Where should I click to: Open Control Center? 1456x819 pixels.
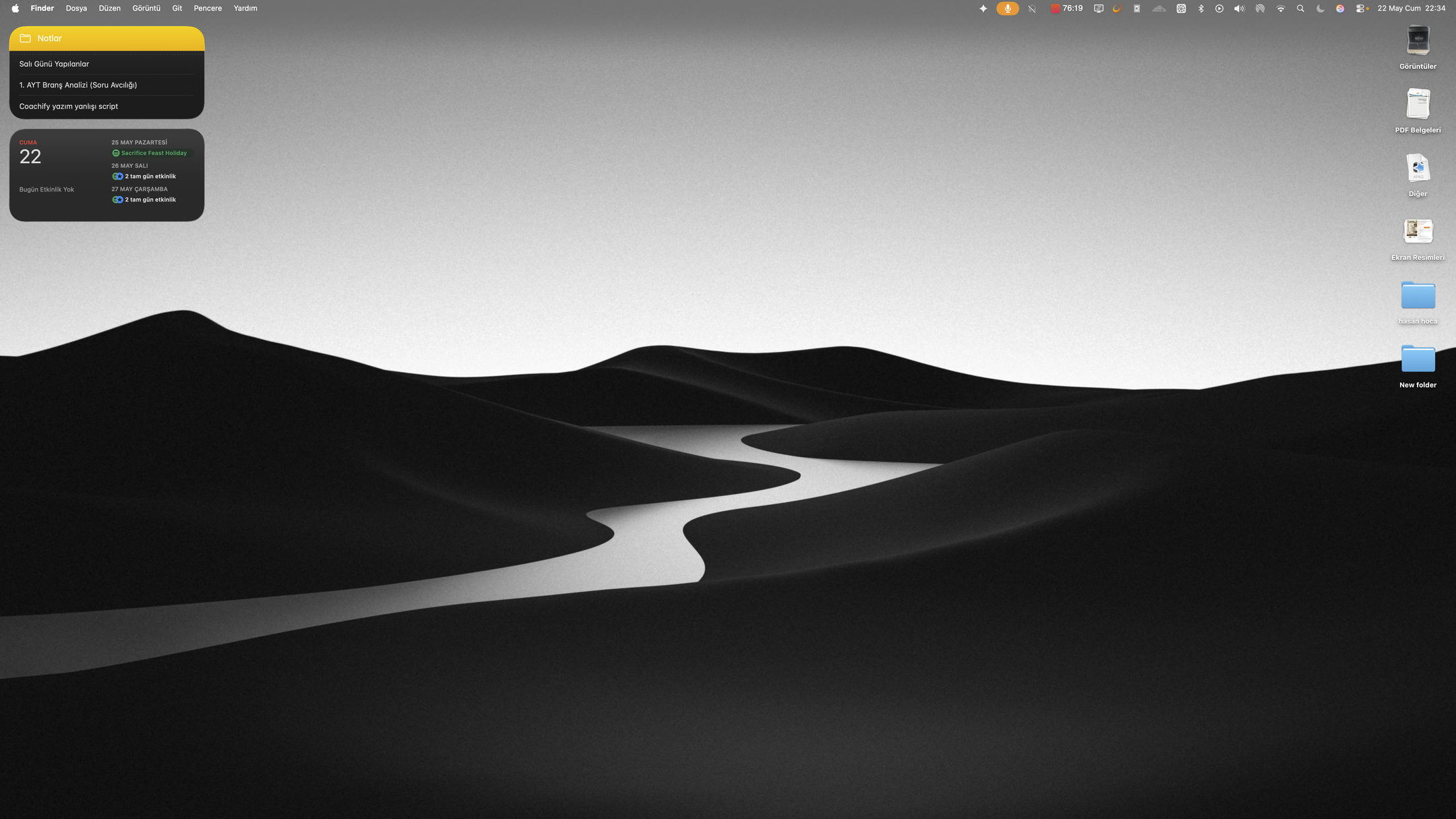[1362, 8]
